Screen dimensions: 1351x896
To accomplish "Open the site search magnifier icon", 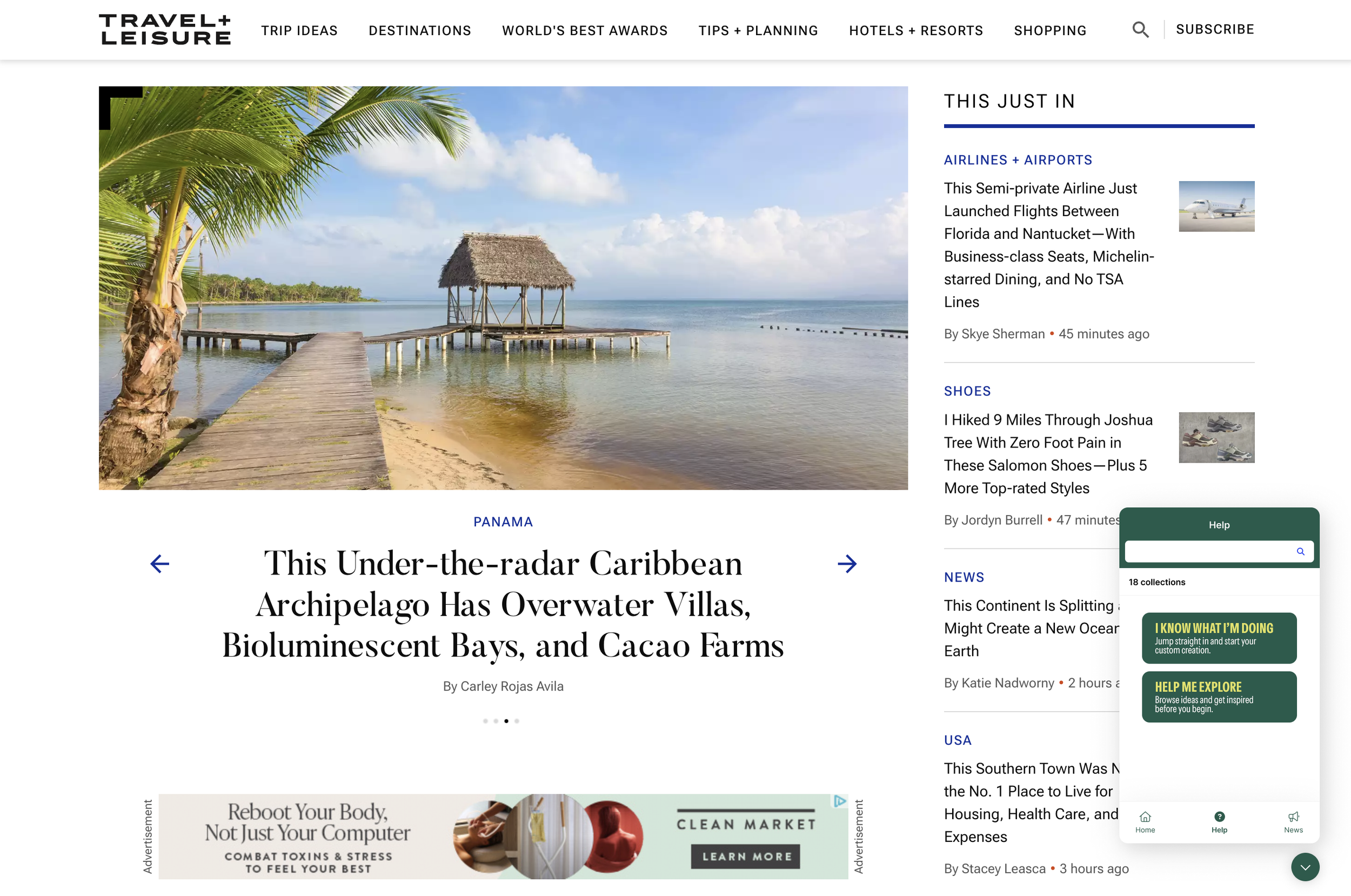I will click(x=1140, y=30).
